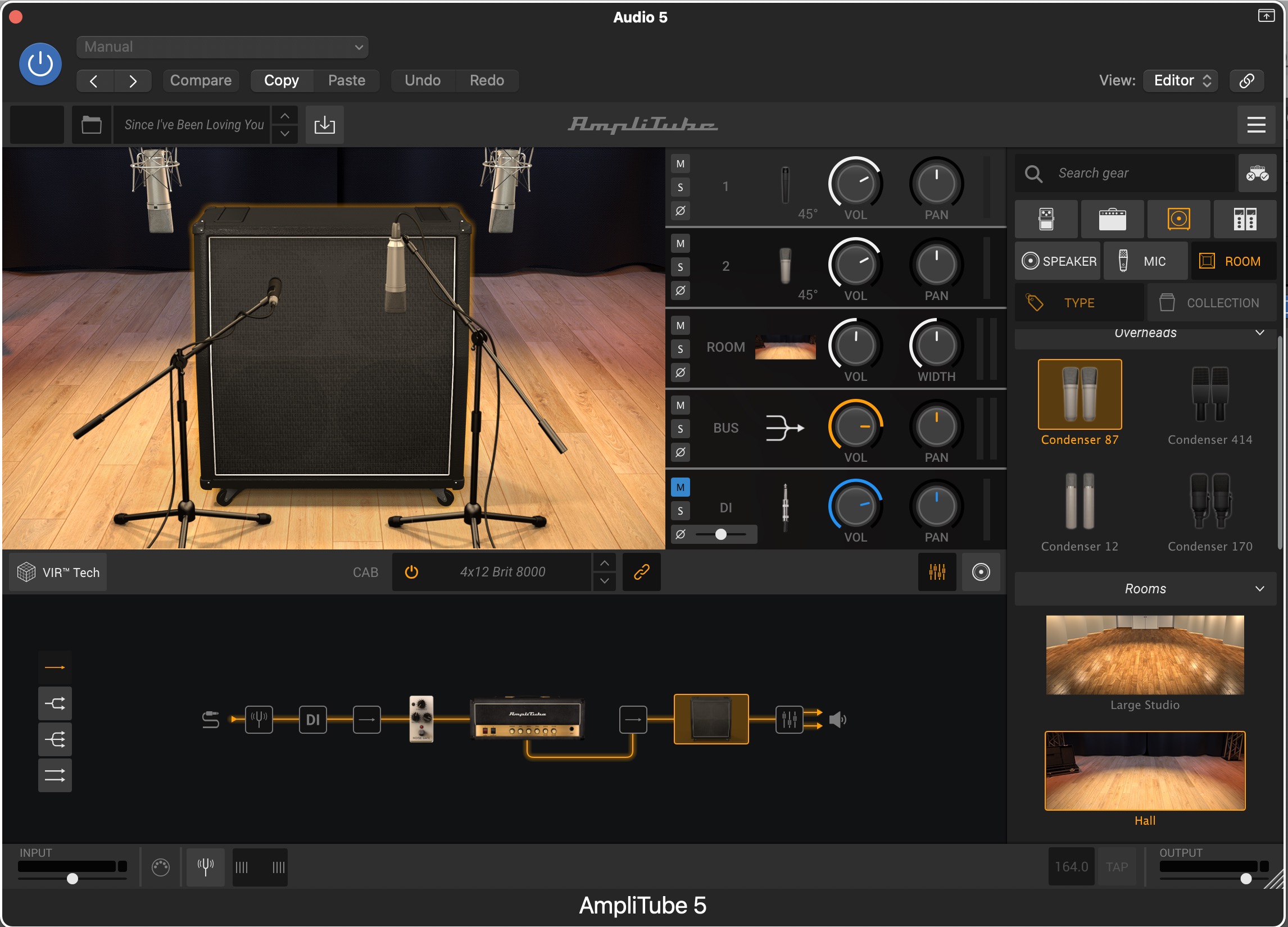Invert phase on mic channel 2
Viewport: 1288px width, 927px height.
681,290
